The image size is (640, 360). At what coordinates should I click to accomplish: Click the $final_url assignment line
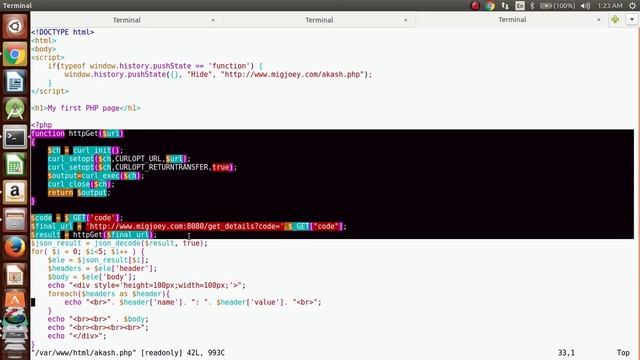coord(189,226)
